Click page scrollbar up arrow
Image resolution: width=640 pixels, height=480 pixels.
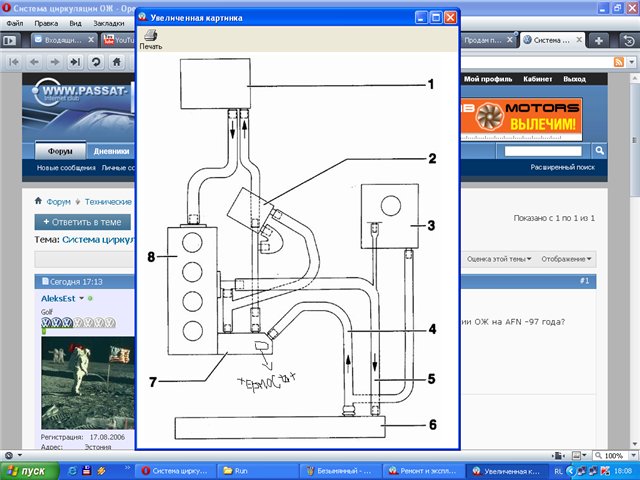coord(635,78)
